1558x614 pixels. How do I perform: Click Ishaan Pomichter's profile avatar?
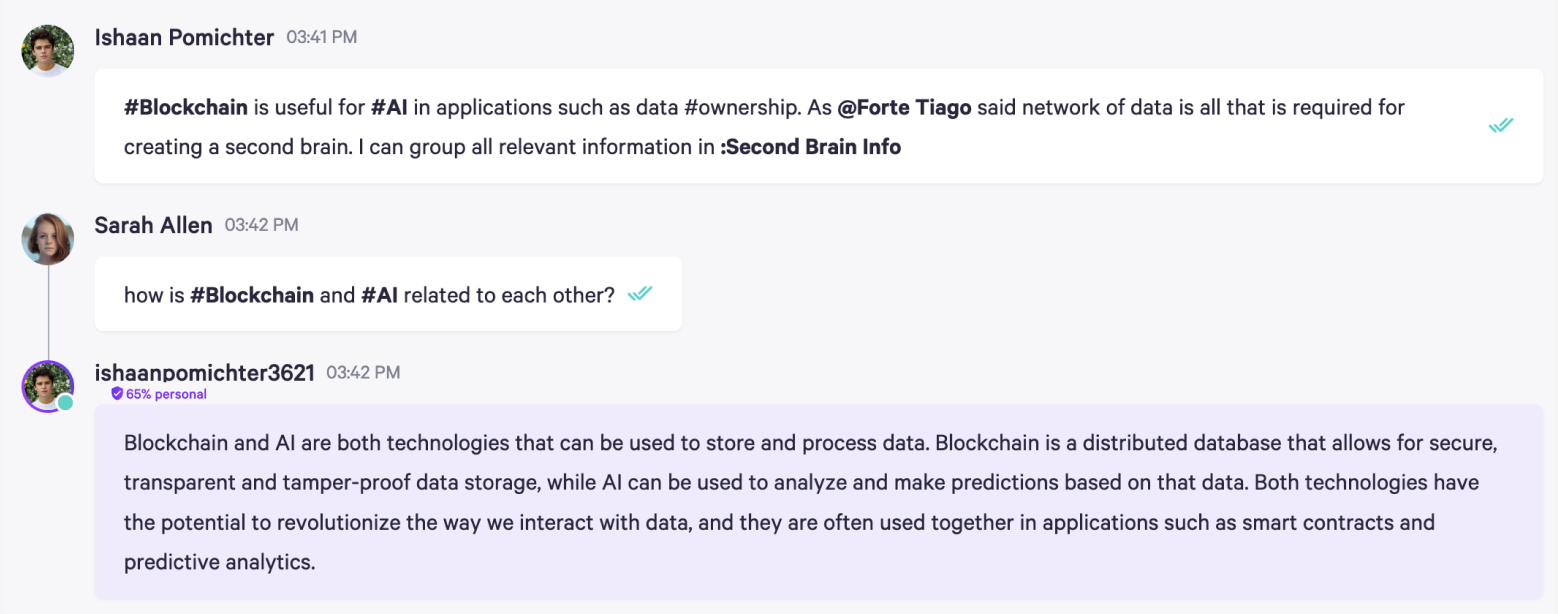[x=47, y=51]
